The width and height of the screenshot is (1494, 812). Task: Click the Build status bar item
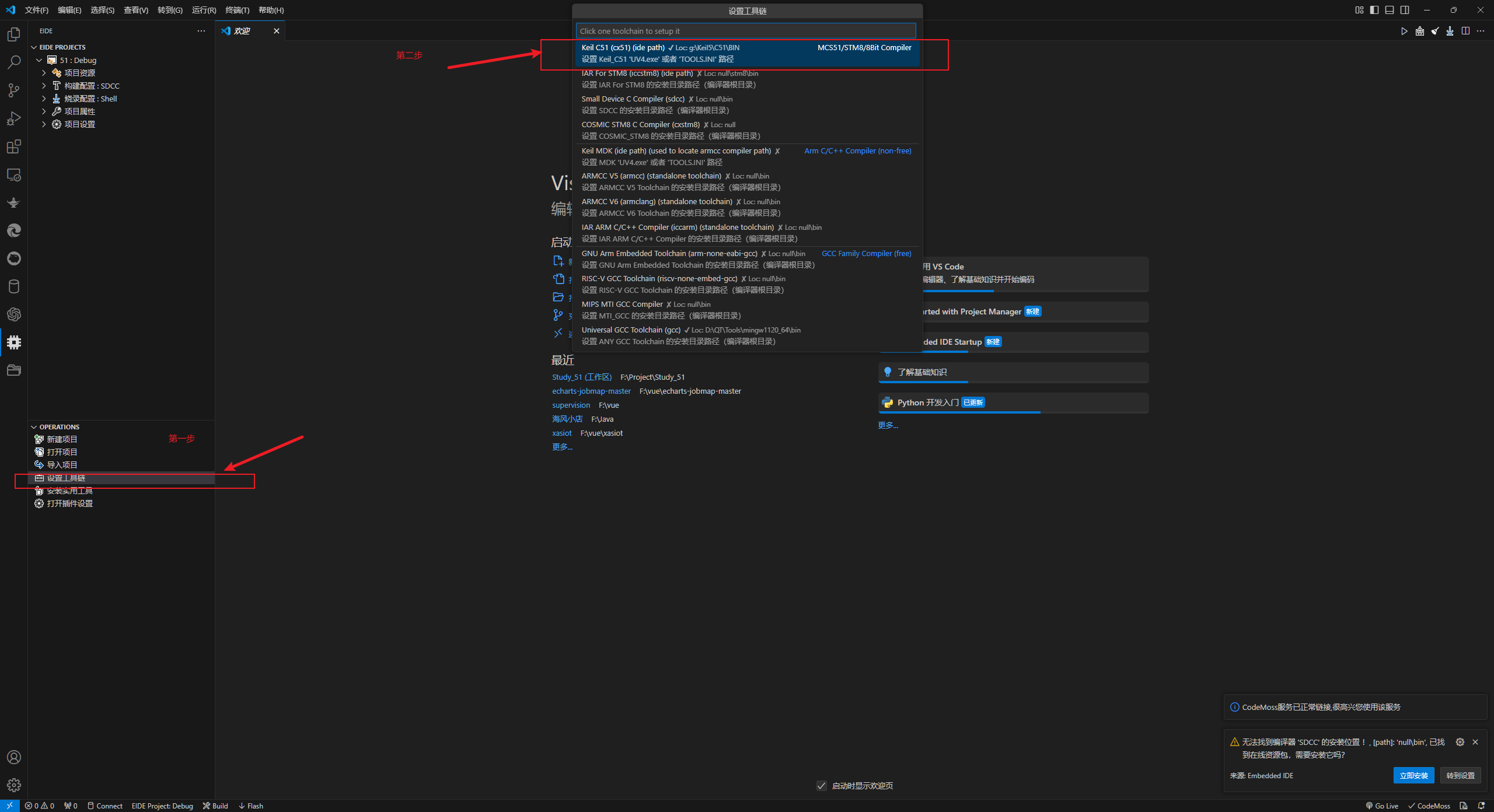click(x=215, y=806)
